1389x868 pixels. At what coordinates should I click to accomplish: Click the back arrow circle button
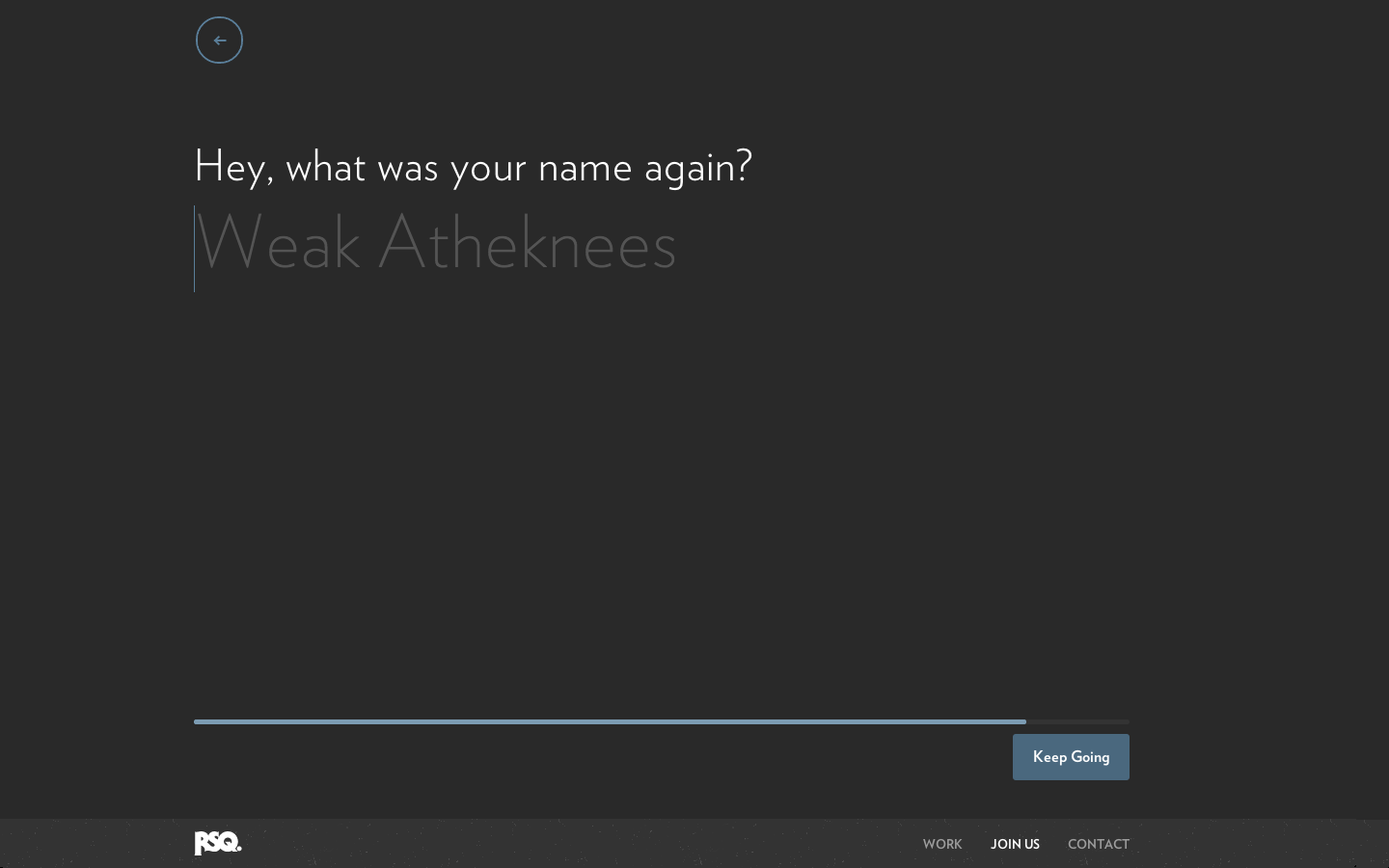click(219, 41)
